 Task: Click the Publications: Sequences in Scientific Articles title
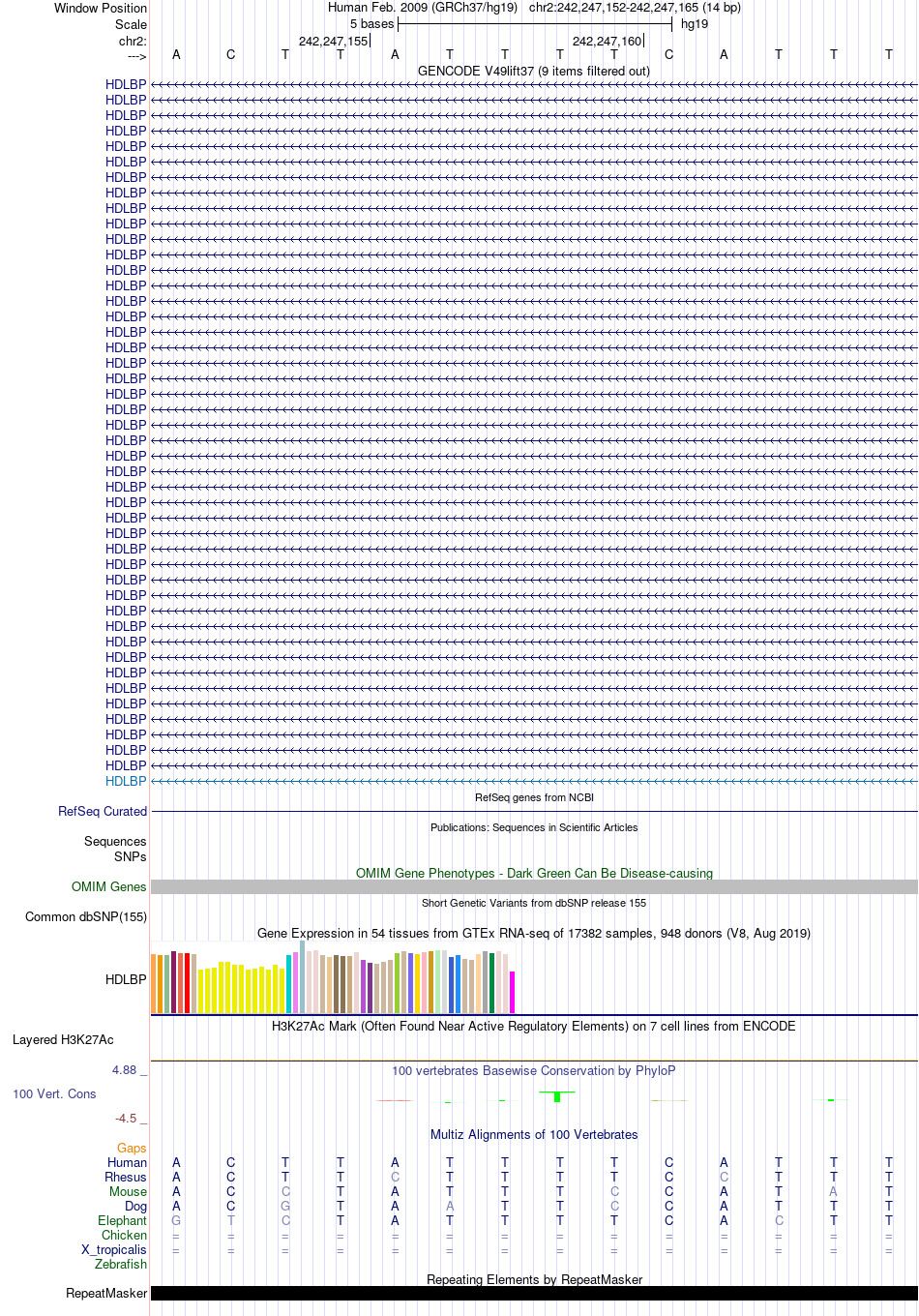click(534, 827)
